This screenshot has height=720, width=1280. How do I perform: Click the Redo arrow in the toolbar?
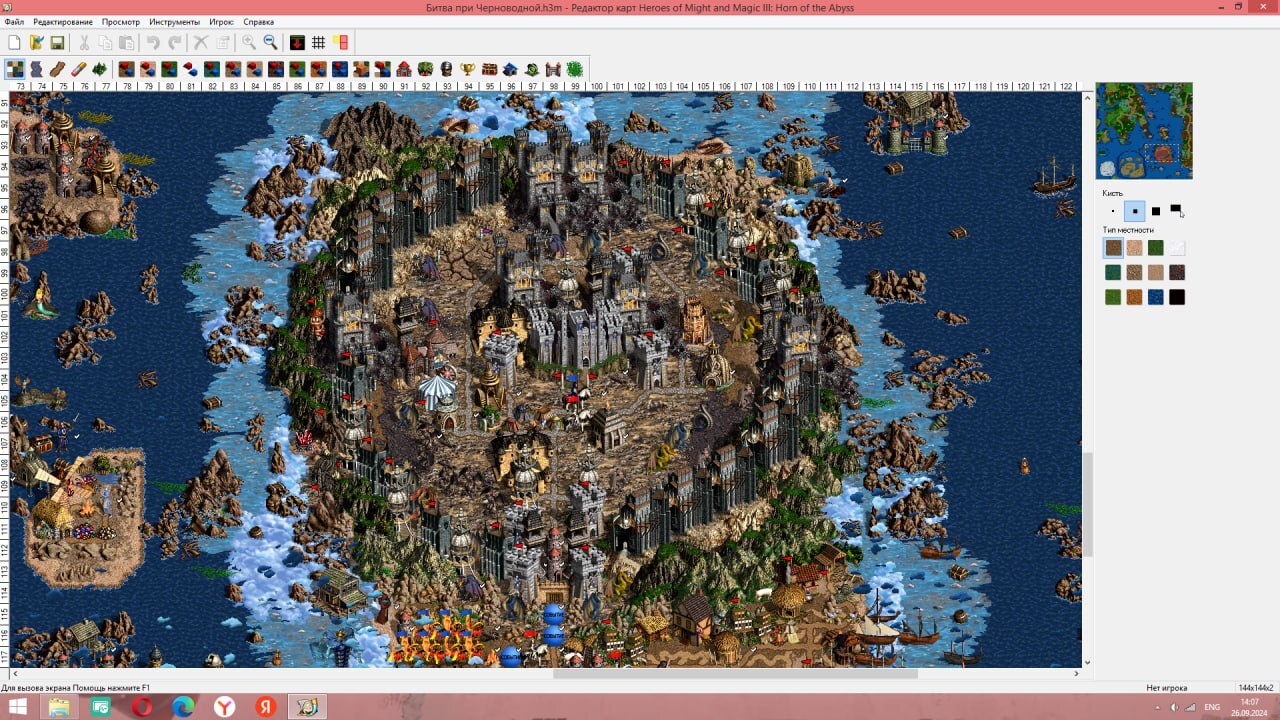(175, 42)
